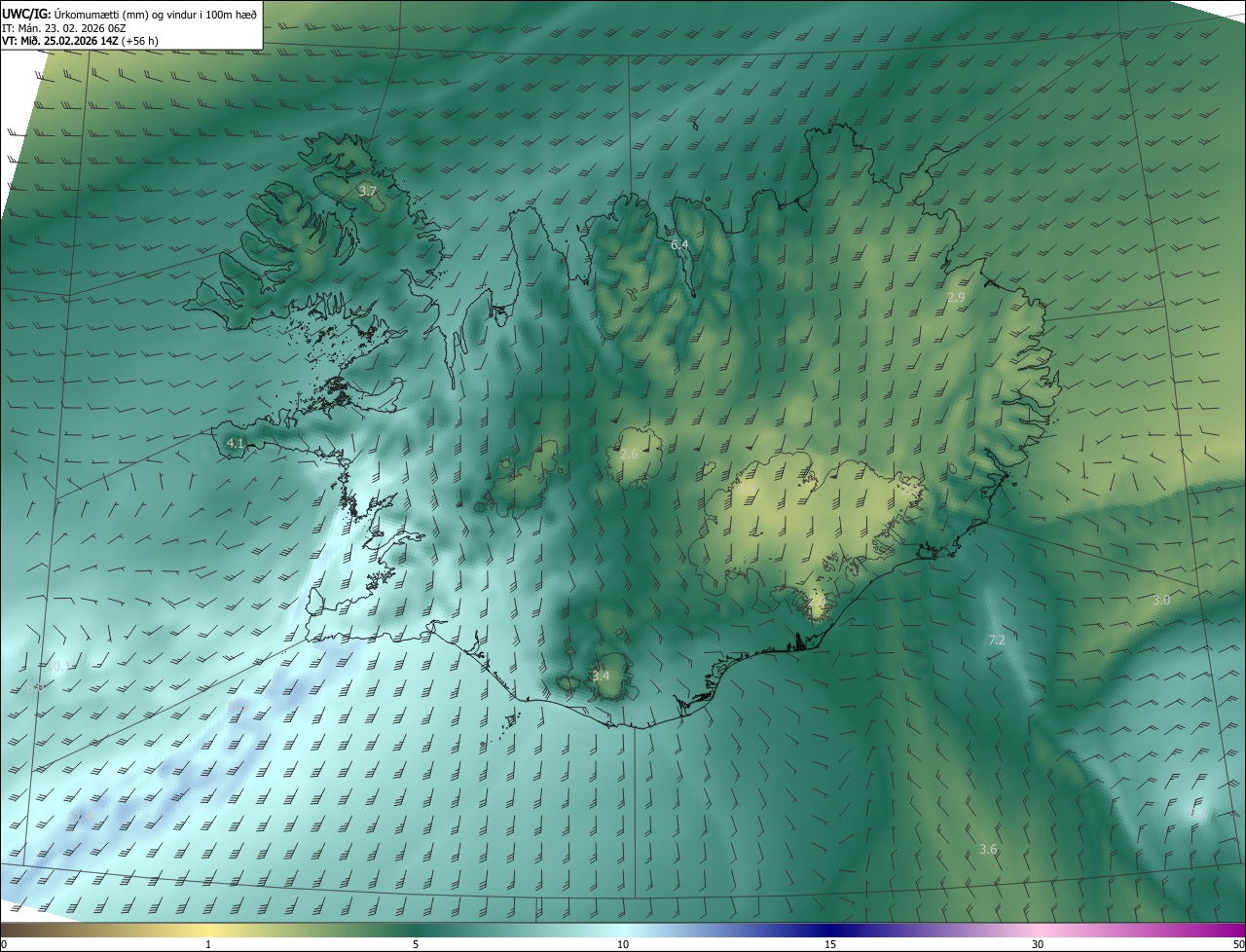Click the 3.4 value label on the south coast glacier

601,676
